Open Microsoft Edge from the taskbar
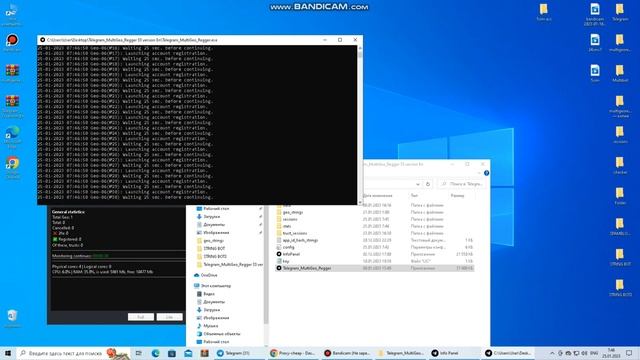The image size is (640, 360). tap(156, 353)
